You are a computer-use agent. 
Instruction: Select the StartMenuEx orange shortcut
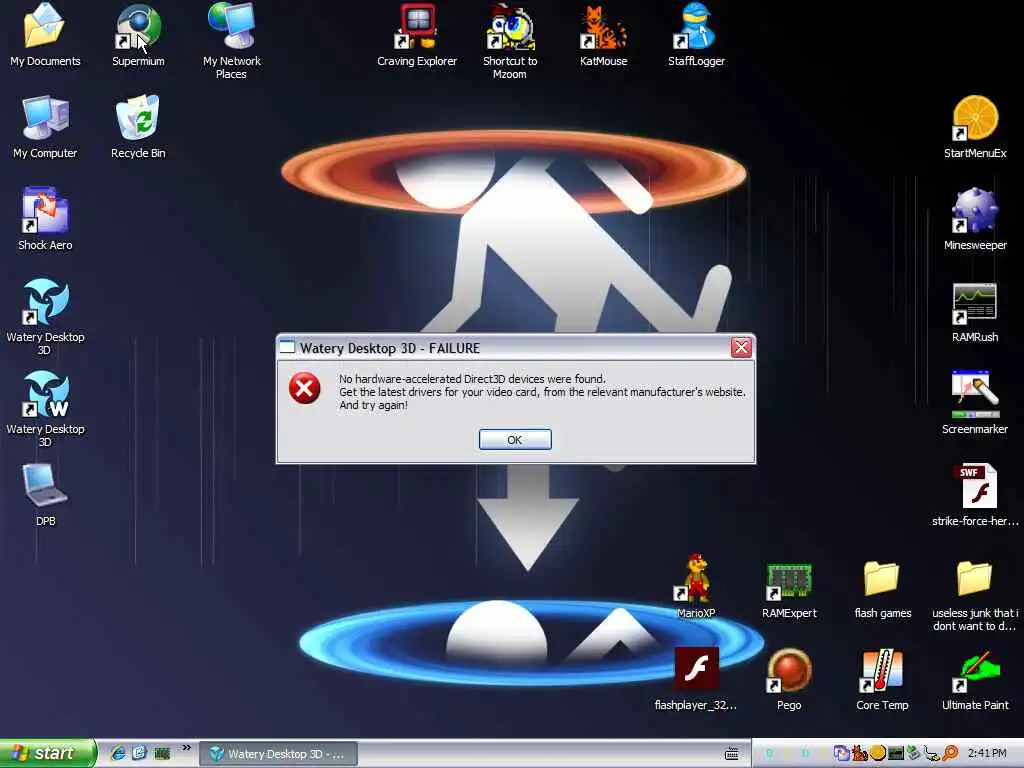(x=975, y=127)
